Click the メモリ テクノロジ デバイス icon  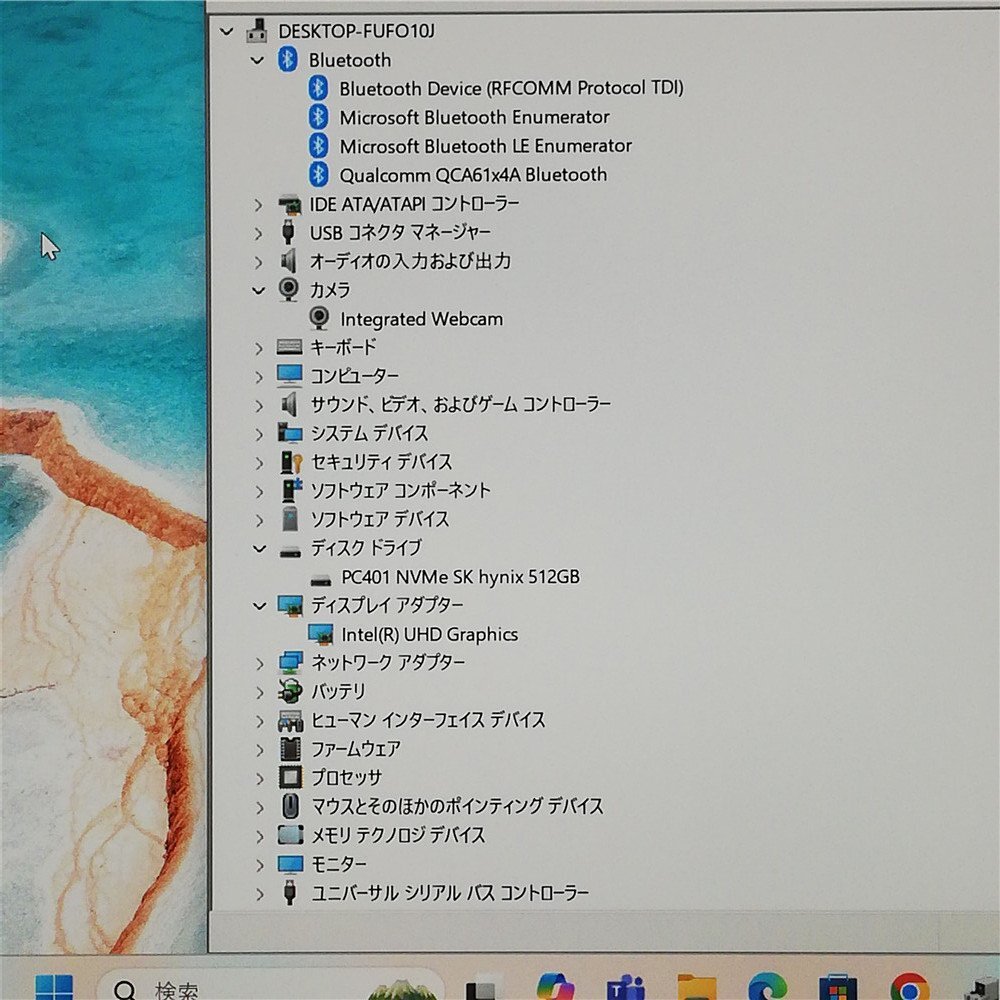click(291, 835)
